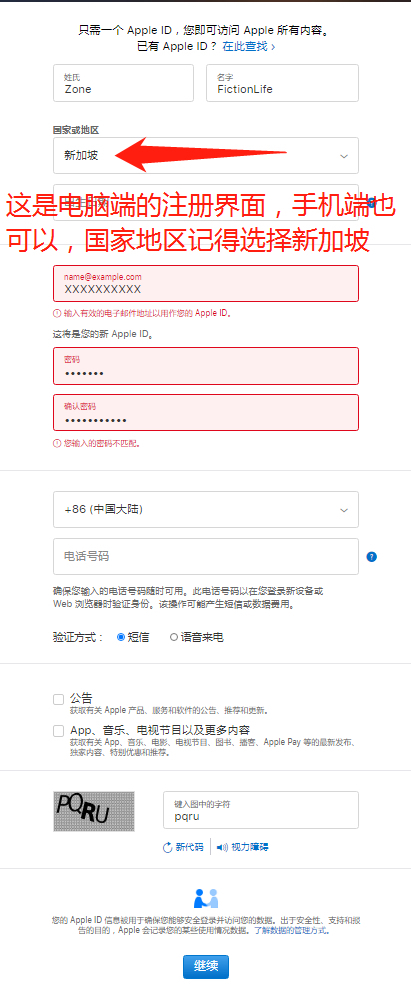Open the 国家或地区 dropdown showing 新加坡
This screenshot has height=991, width=411.
click(x=206, y=155)
